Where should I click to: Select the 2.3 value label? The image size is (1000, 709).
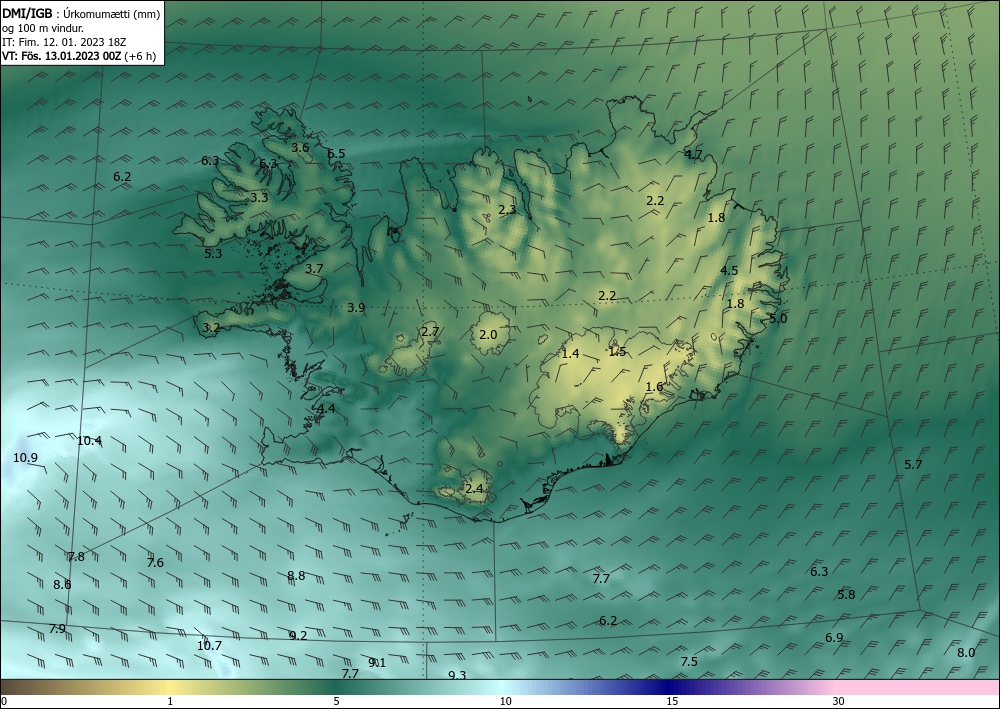click(508, 209)
